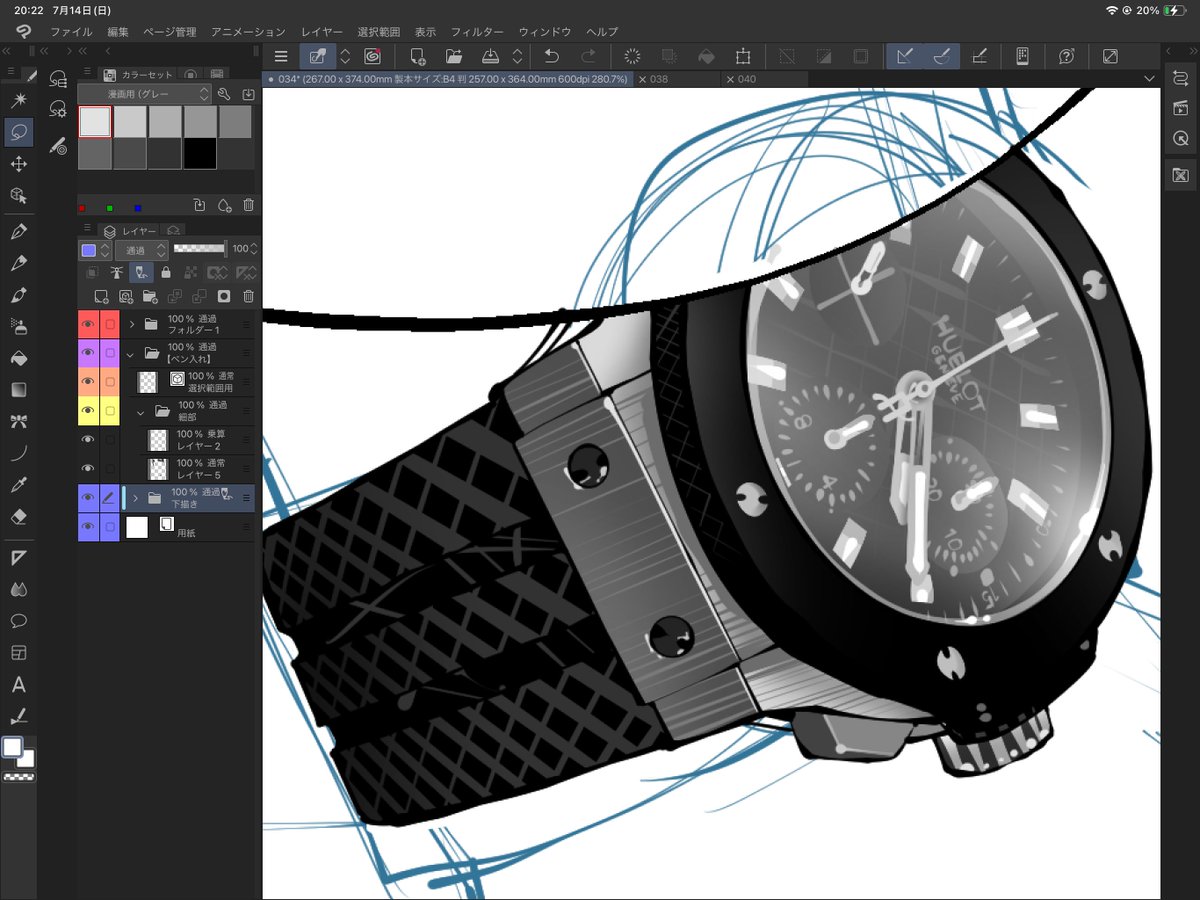Select the Move layer tool
Image resolution: width=1200 pixels, height=900 pixels.
tap(18, 164)
